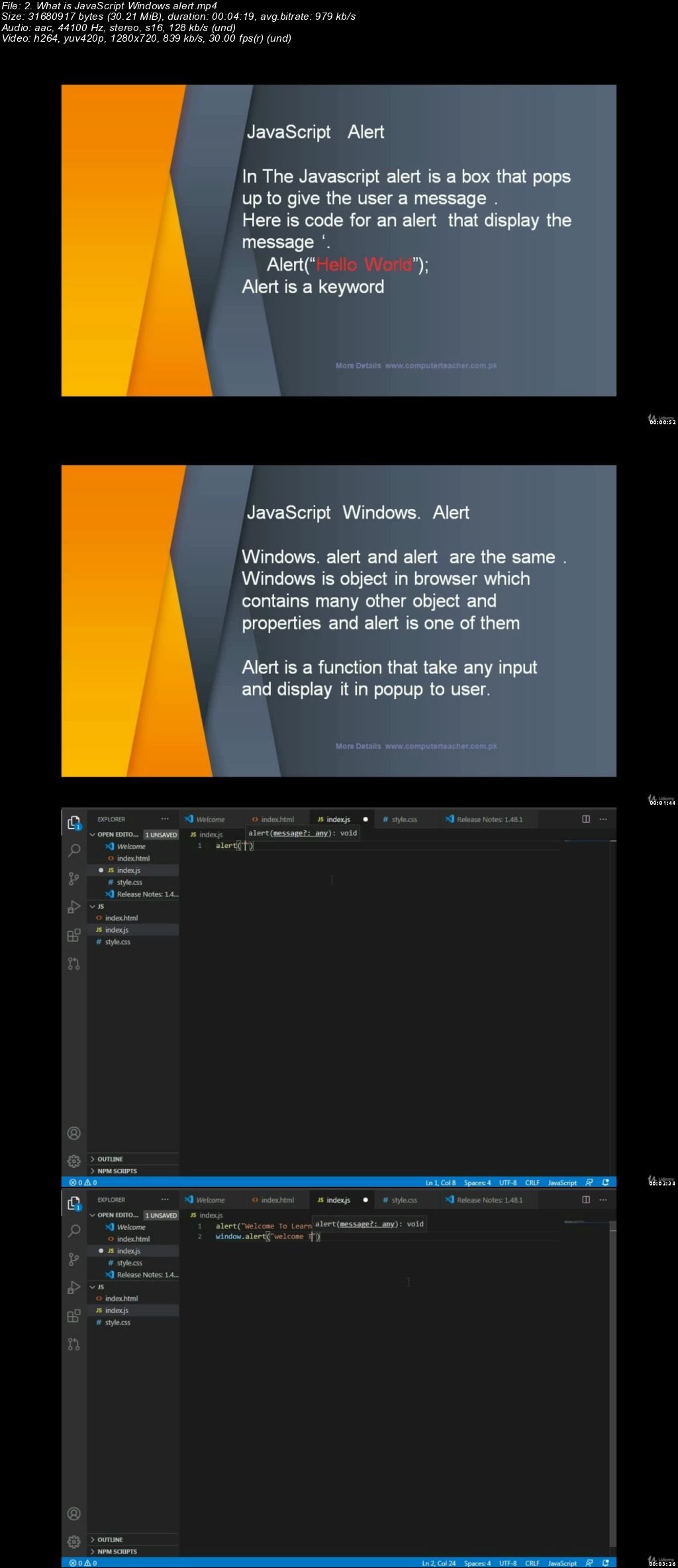Screen dimensions: 678x1568
Task: Click unsaved dot on index.js tab, upper frame
Action: [x=365, y=819]
